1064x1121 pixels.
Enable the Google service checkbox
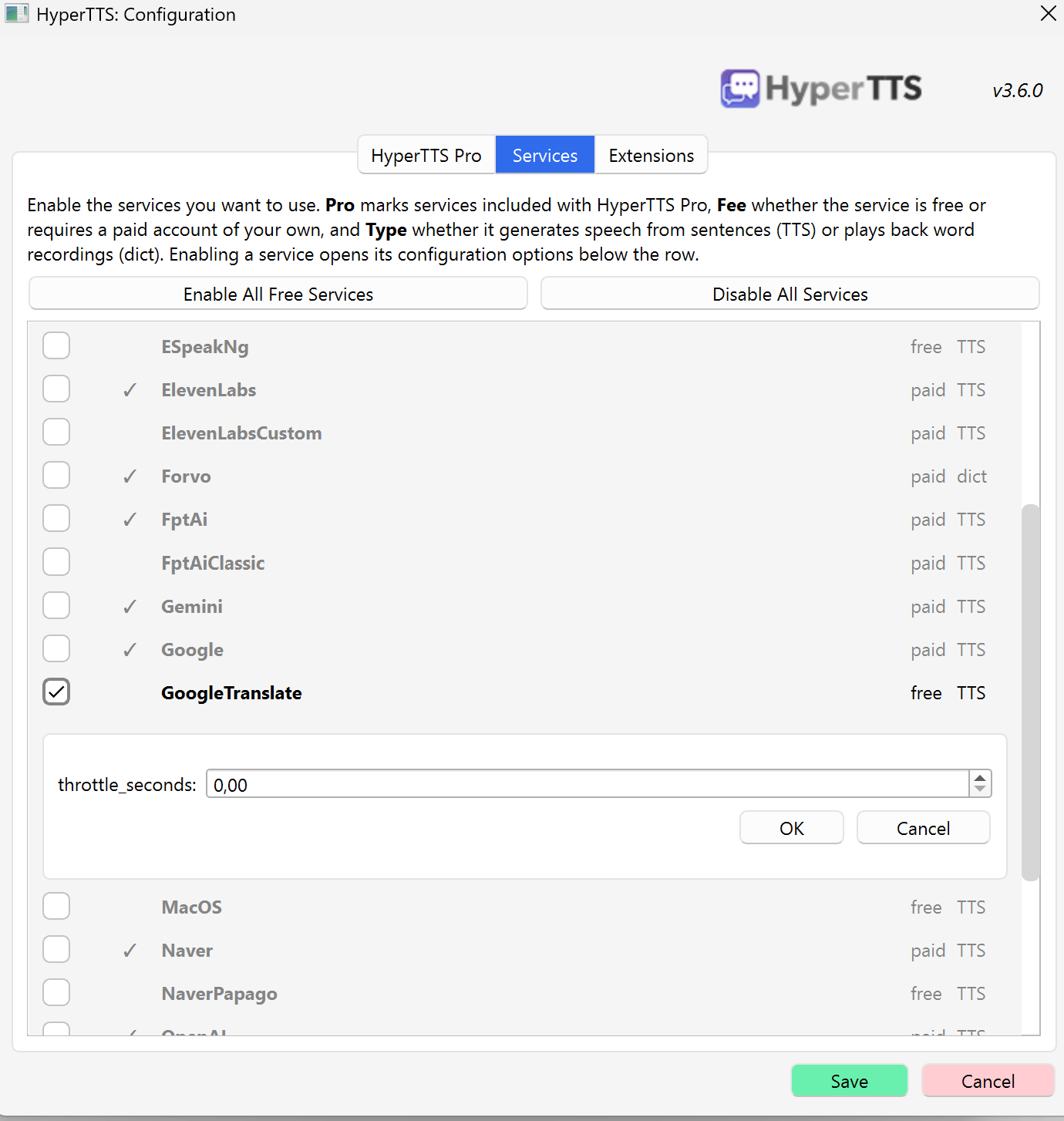click(x=56, y=648)
